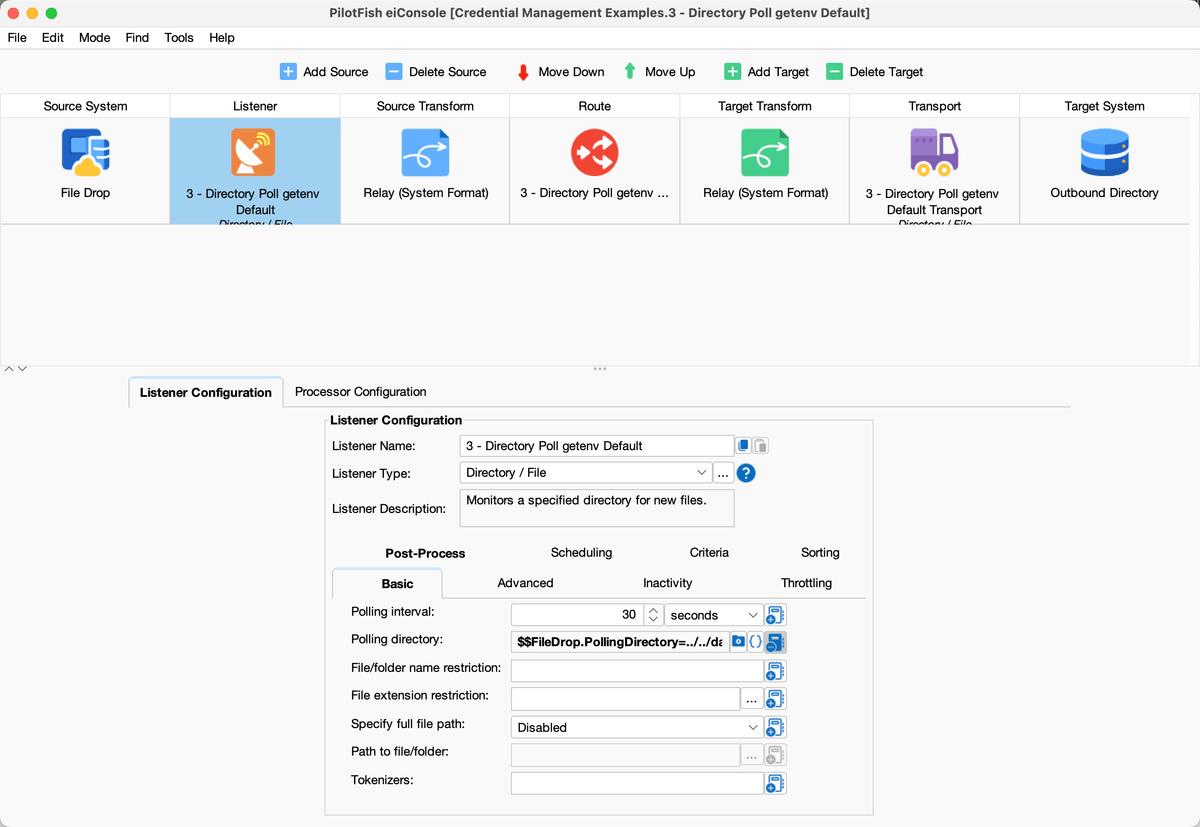This screenshot has height=827, width=1200.
Task: Click the Add Source toolbar button
Action: 324,72
